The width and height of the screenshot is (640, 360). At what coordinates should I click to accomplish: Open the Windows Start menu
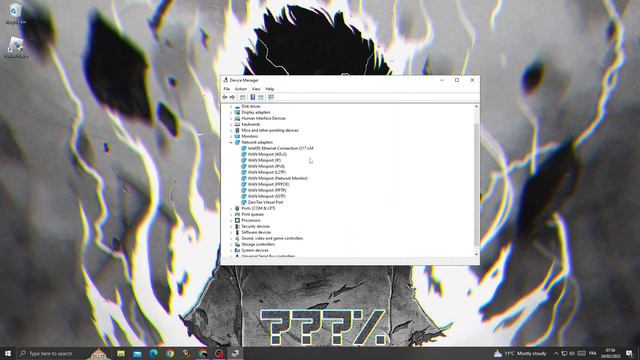click(8, 353)
